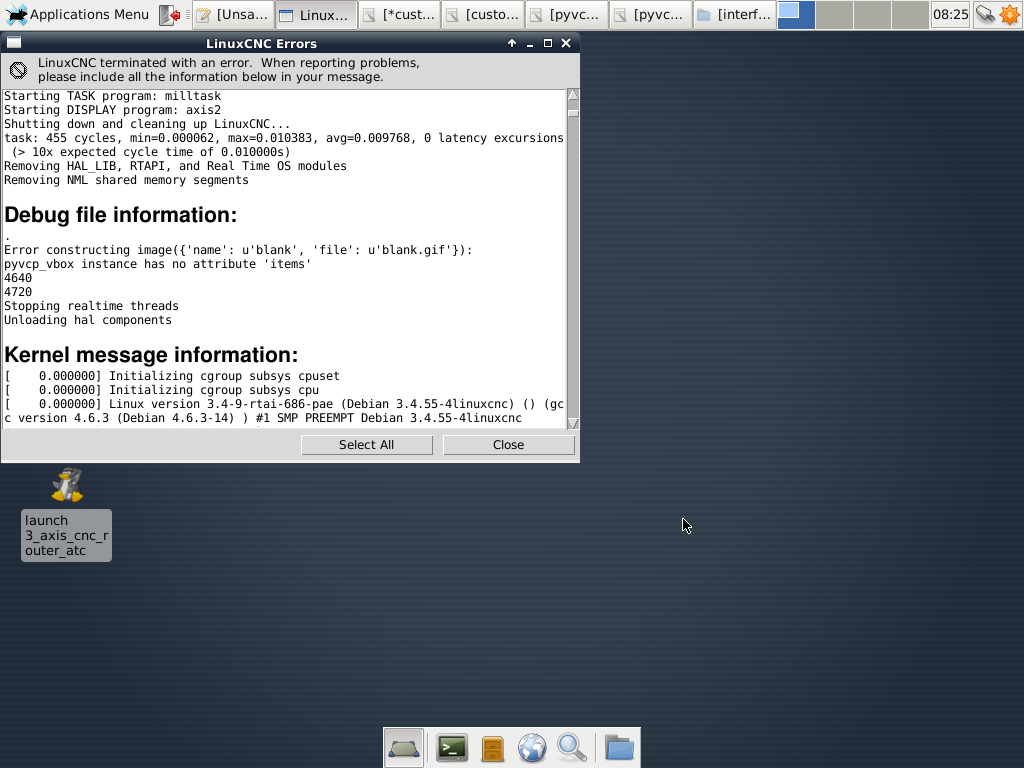This screenshot has width=1024, height=768.
Task: Click the line 'Unloading hal components'
Action: pos(88,320)
